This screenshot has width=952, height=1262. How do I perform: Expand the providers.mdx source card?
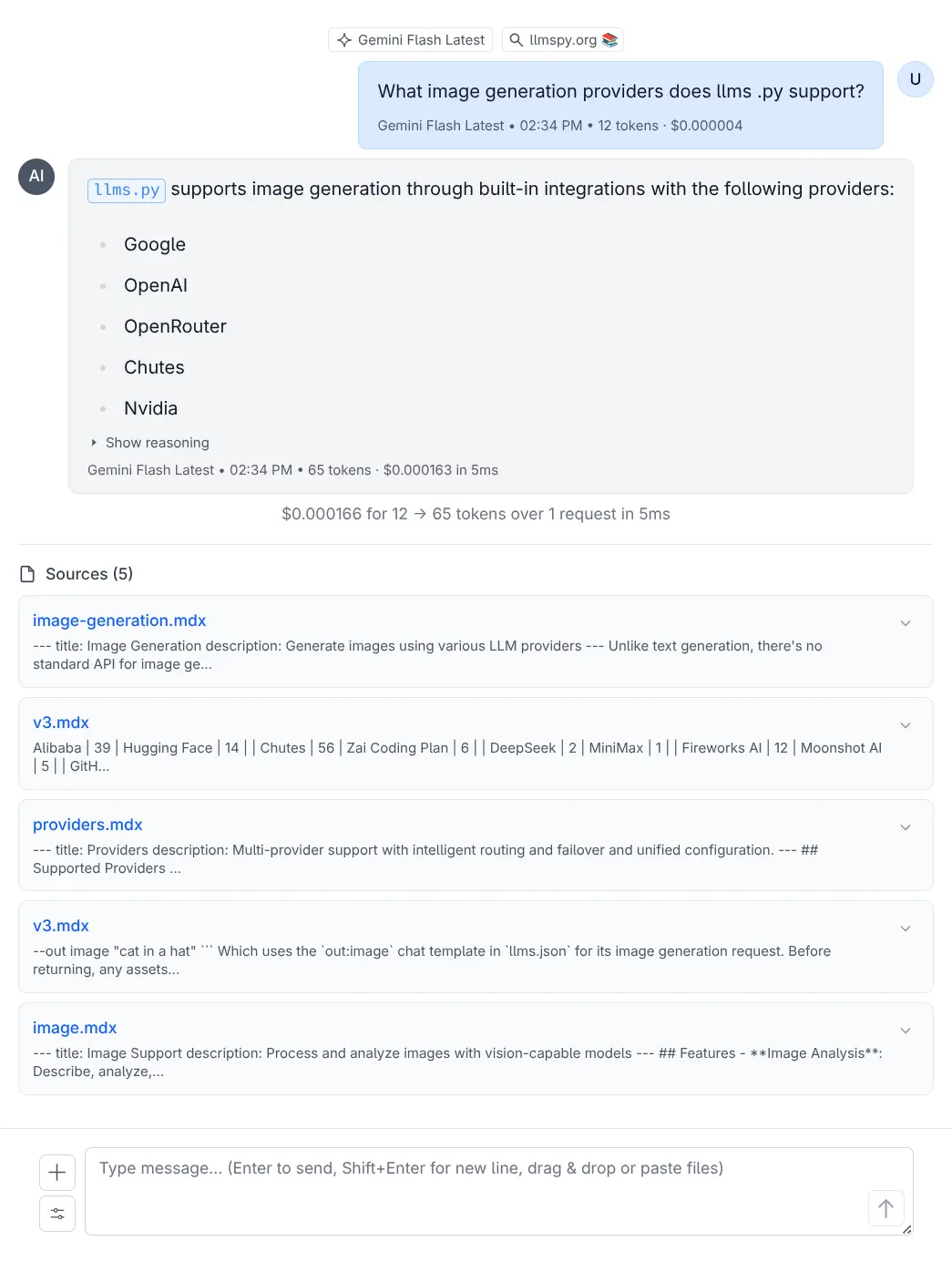tap(906, 826)
